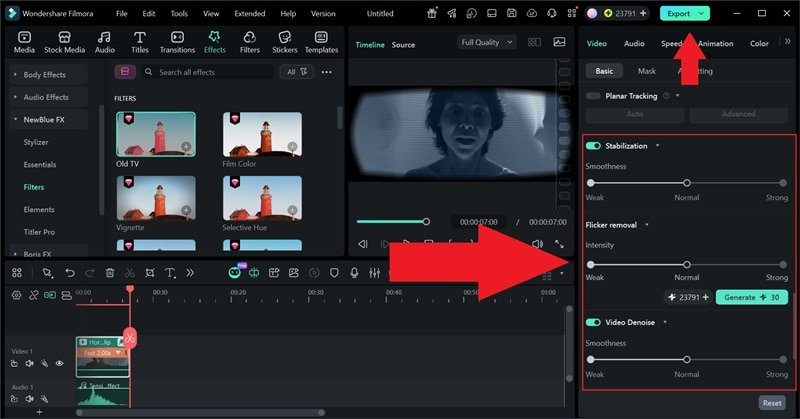Click the save project icon
The width and height of the screenshot is (800, 419).
pos(511,13)
